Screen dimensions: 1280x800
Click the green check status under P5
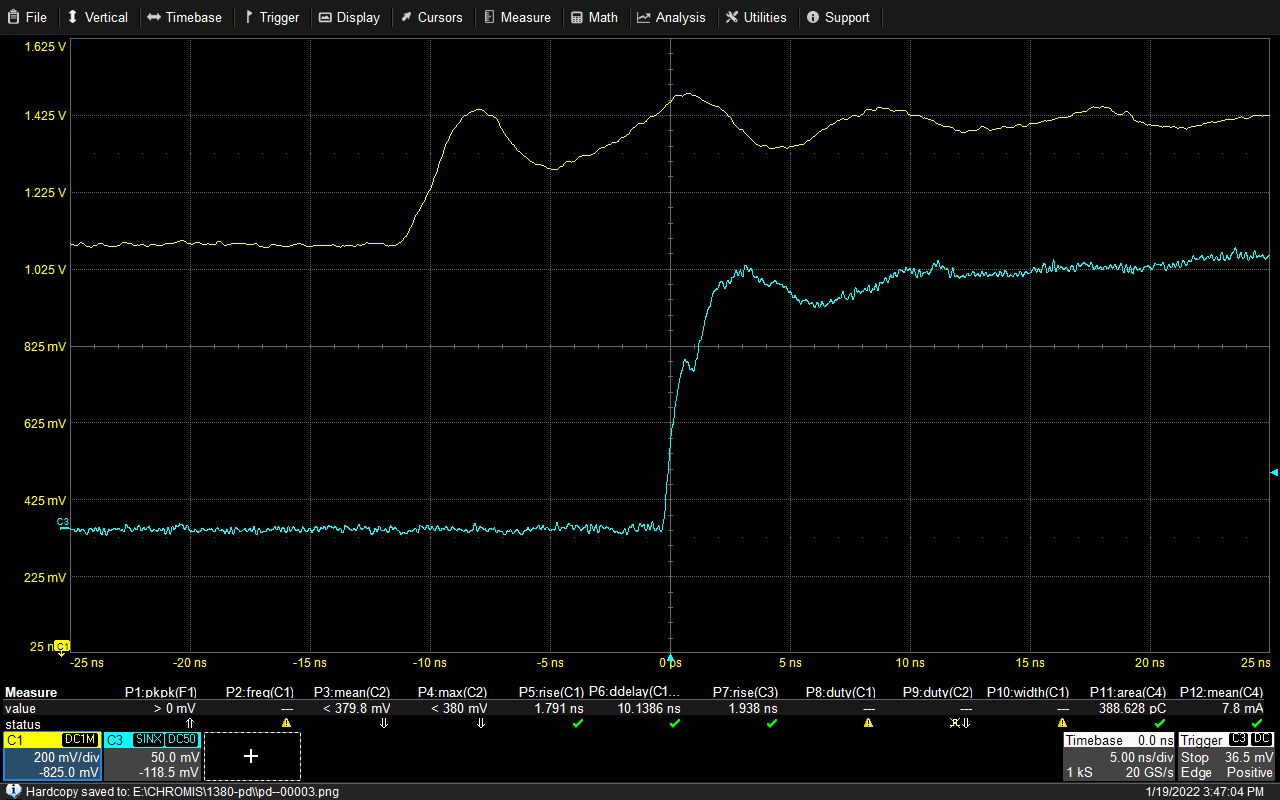point(577,723)
